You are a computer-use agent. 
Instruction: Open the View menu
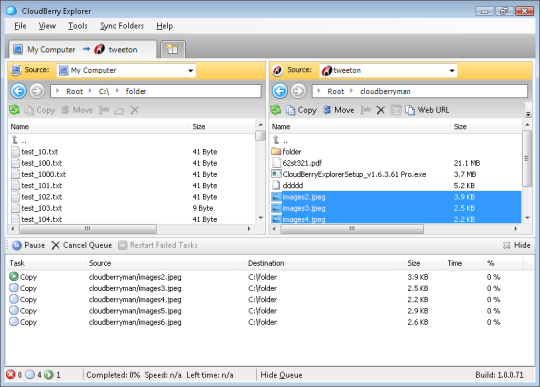[47, 26]
